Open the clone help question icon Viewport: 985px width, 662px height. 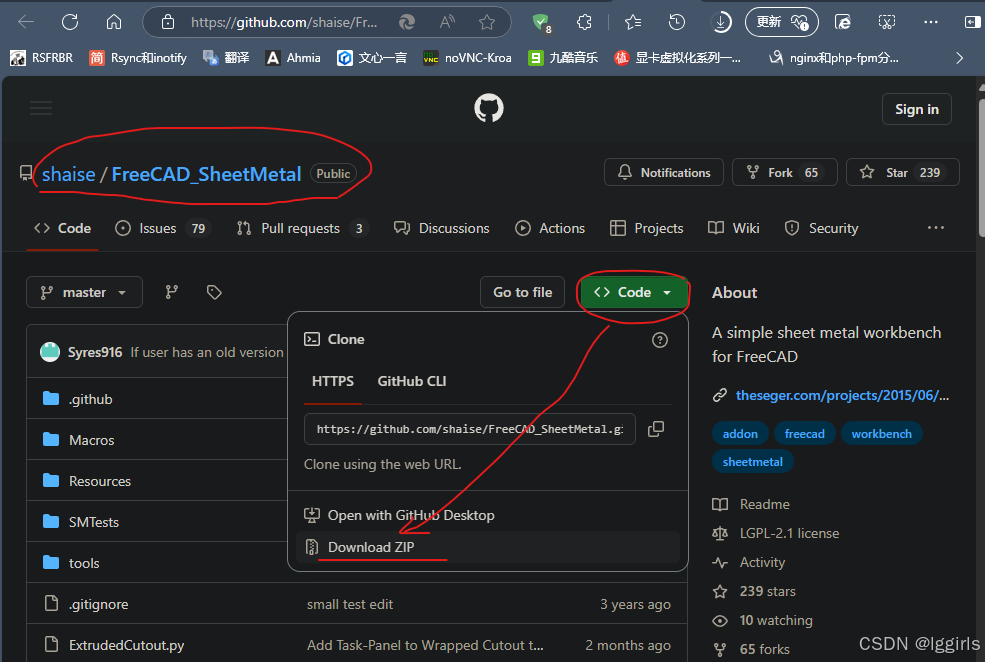pos(660,340)
